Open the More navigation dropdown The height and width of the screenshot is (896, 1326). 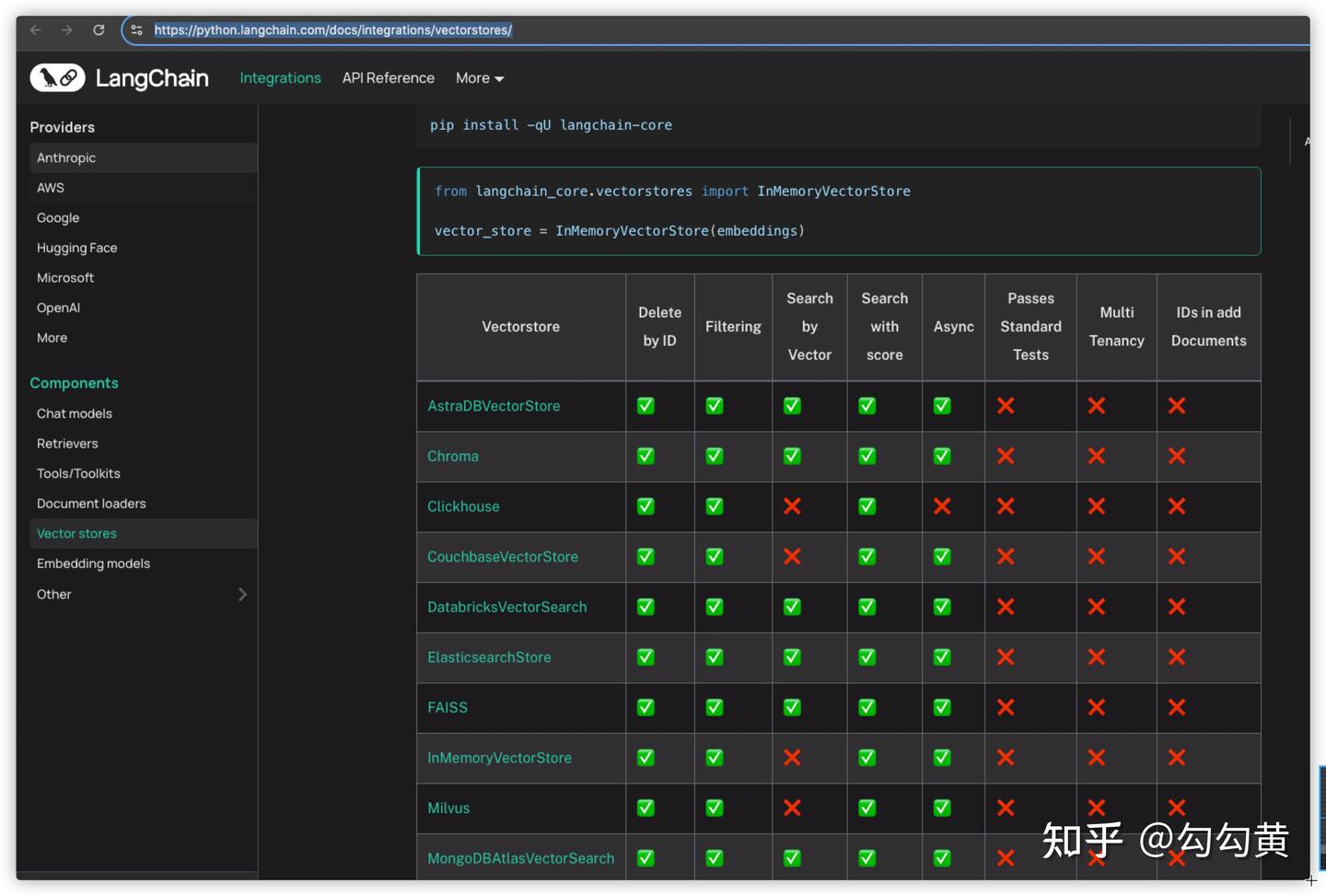(478, 78)
